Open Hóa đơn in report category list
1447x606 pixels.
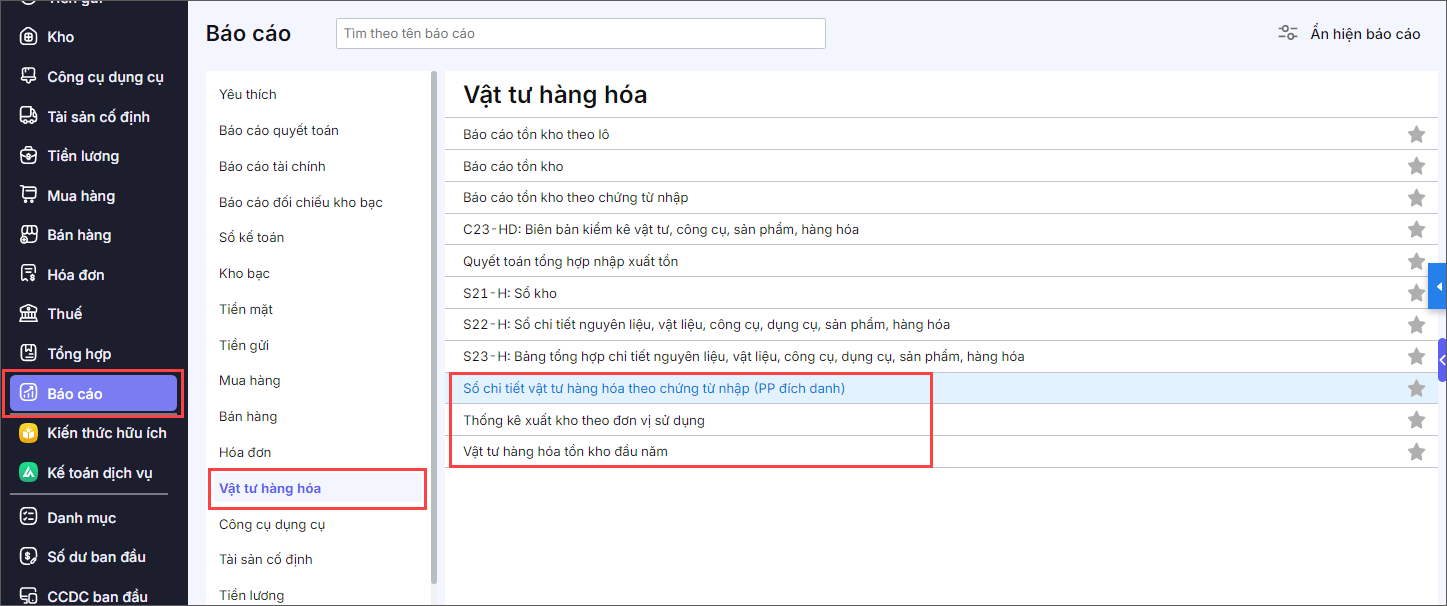[x=245, y=452]
